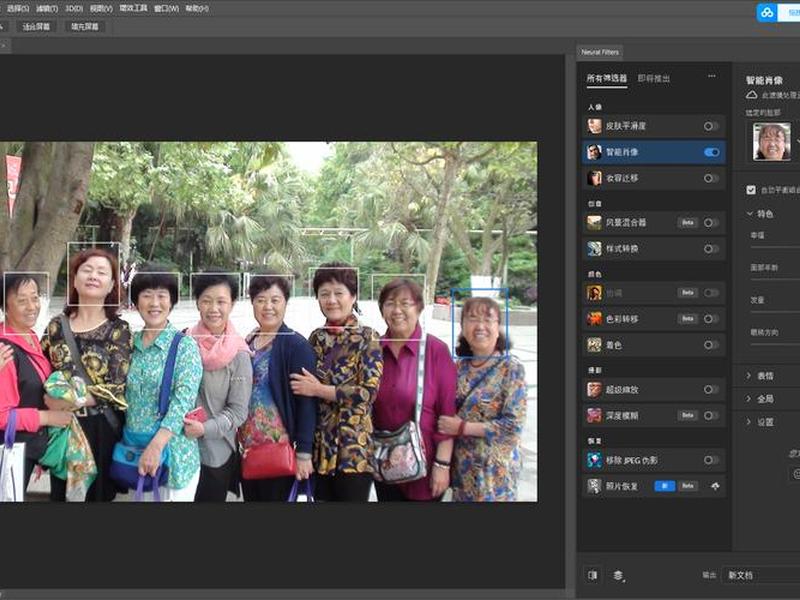Select the 移除 JPEG 伪影 filter icon
800x600 pixels.
point(594,460)
